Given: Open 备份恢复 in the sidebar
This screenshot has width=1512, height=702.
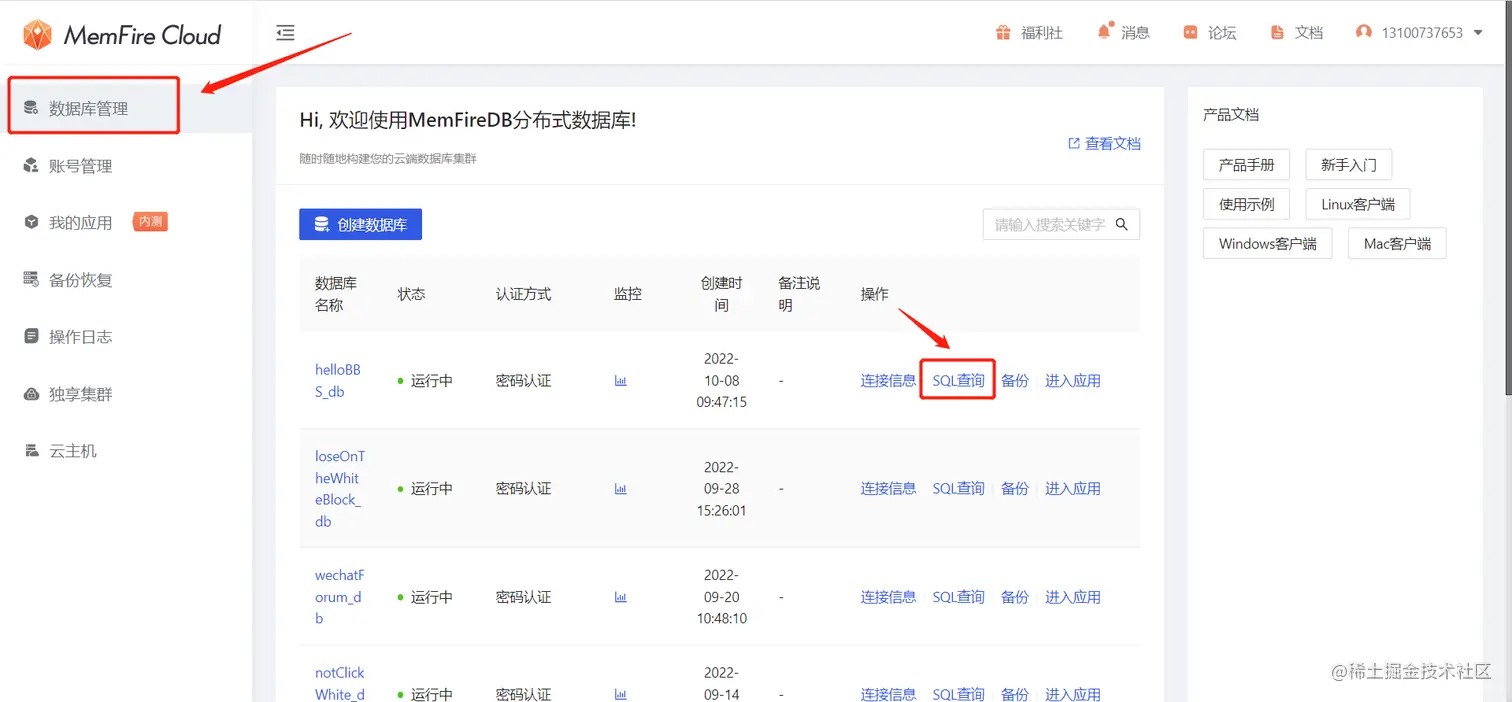Looking at the screenshot, I should [126, 280].
